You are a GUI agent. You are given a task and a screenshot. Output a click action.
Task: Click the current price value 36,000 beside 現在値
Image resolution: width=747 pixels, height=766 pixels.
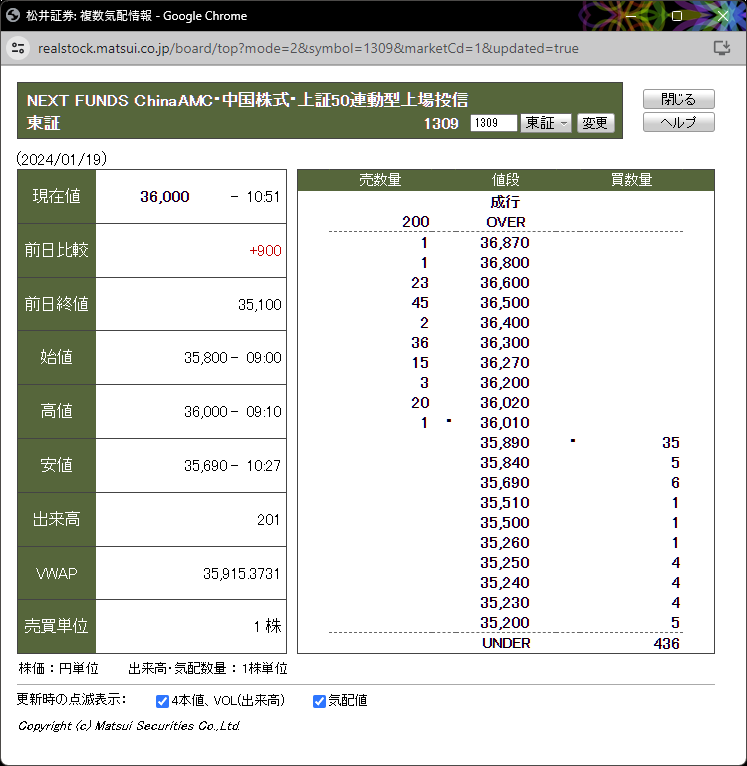(x=165, y=197)
